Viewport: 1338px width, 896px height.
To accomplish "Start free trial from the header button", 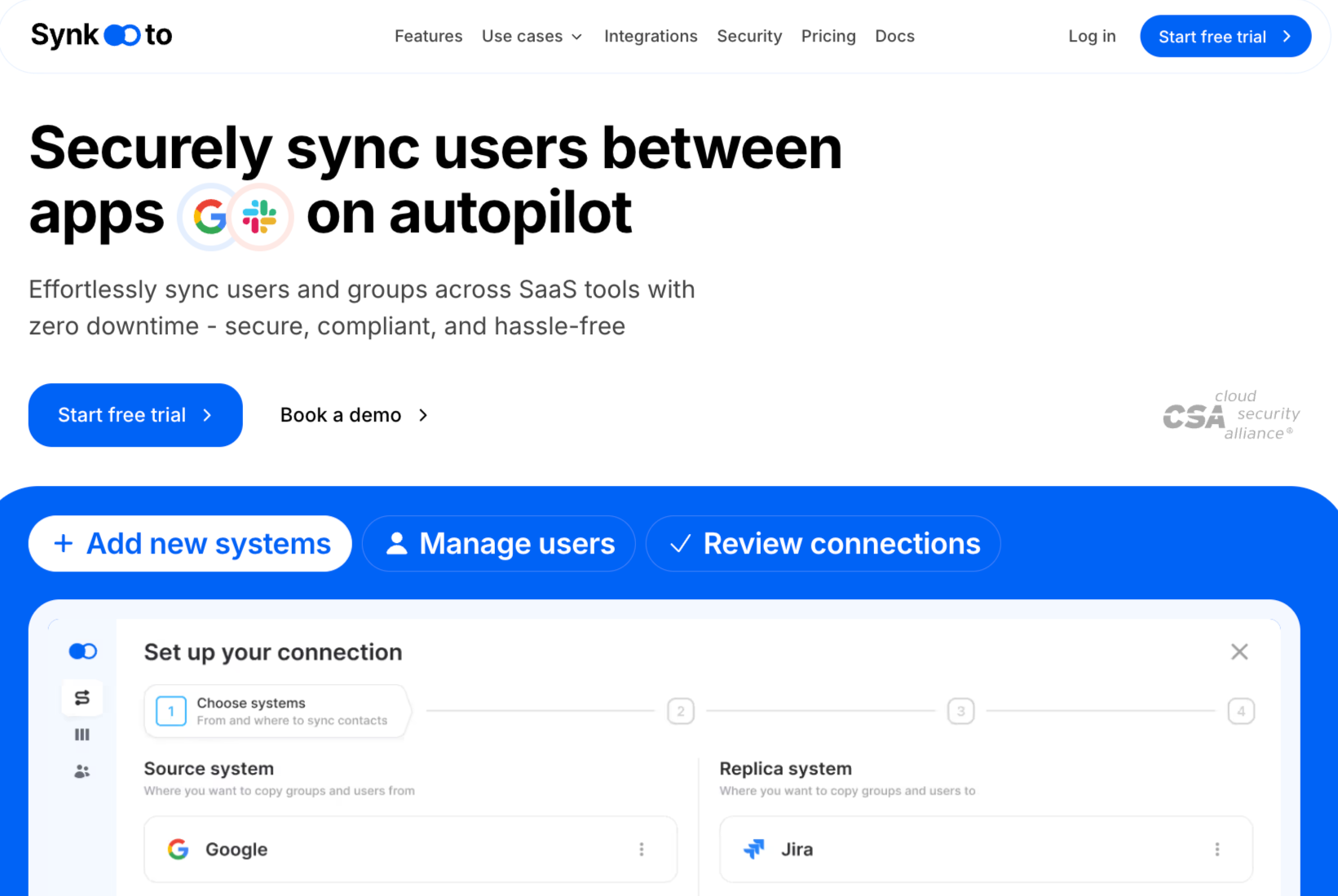I will 1225,36.
